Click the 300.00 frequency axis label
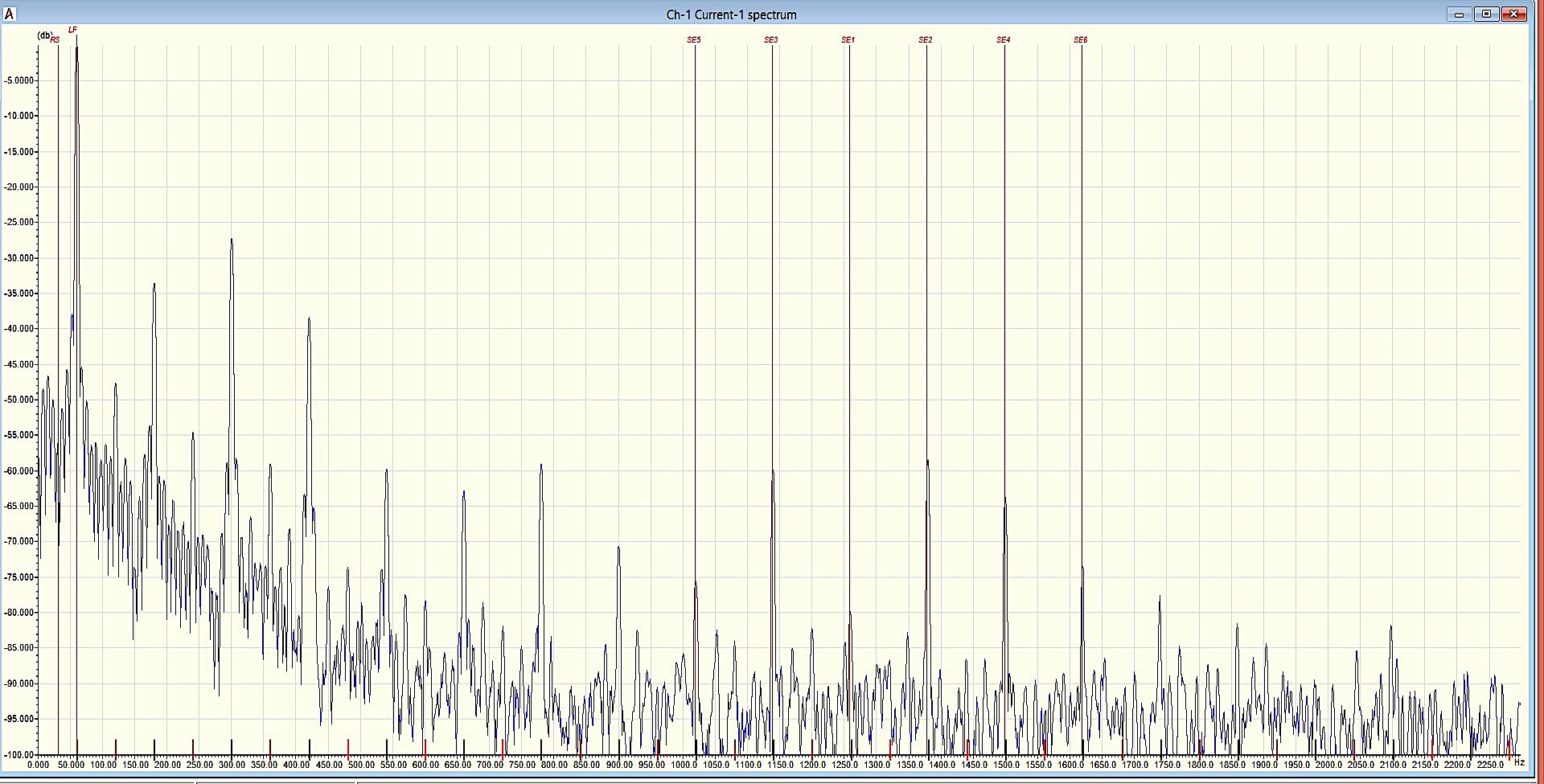 (232, 765)
